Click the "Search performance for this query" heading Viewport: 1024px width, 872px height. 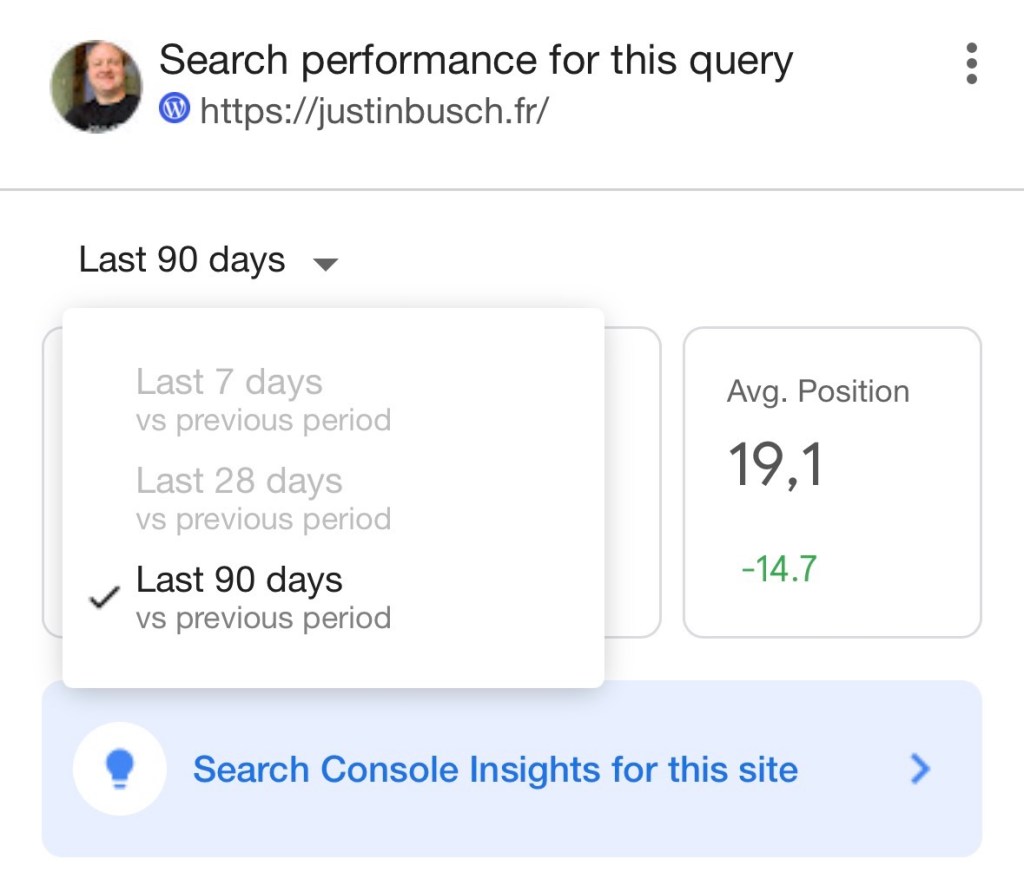click(x=476, y=61)
